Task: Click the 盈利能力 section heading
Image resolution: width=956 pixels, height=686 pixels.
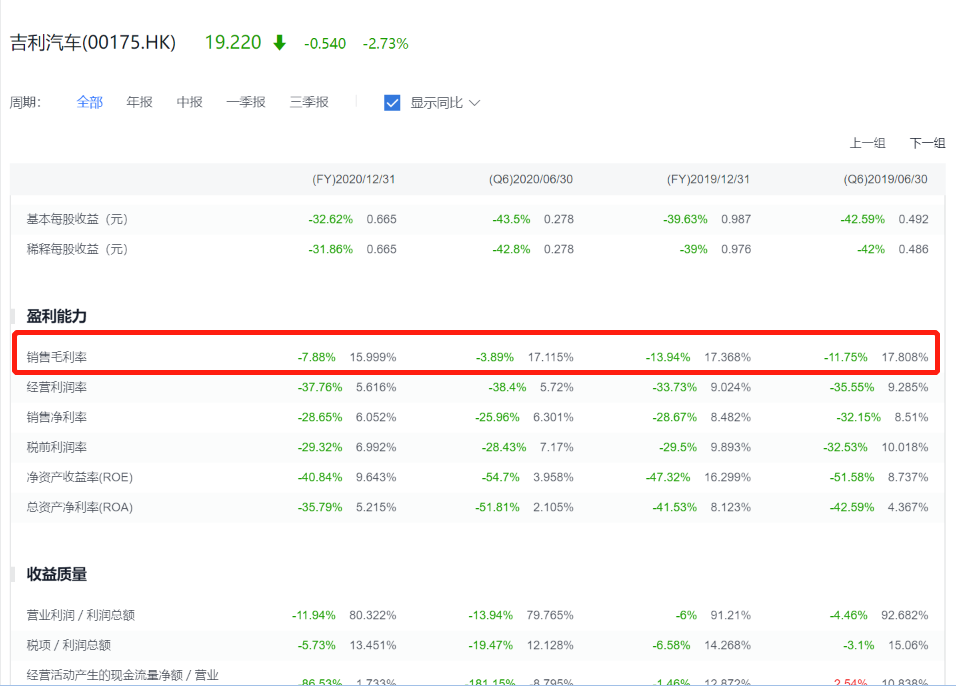Action: [57, 316]
